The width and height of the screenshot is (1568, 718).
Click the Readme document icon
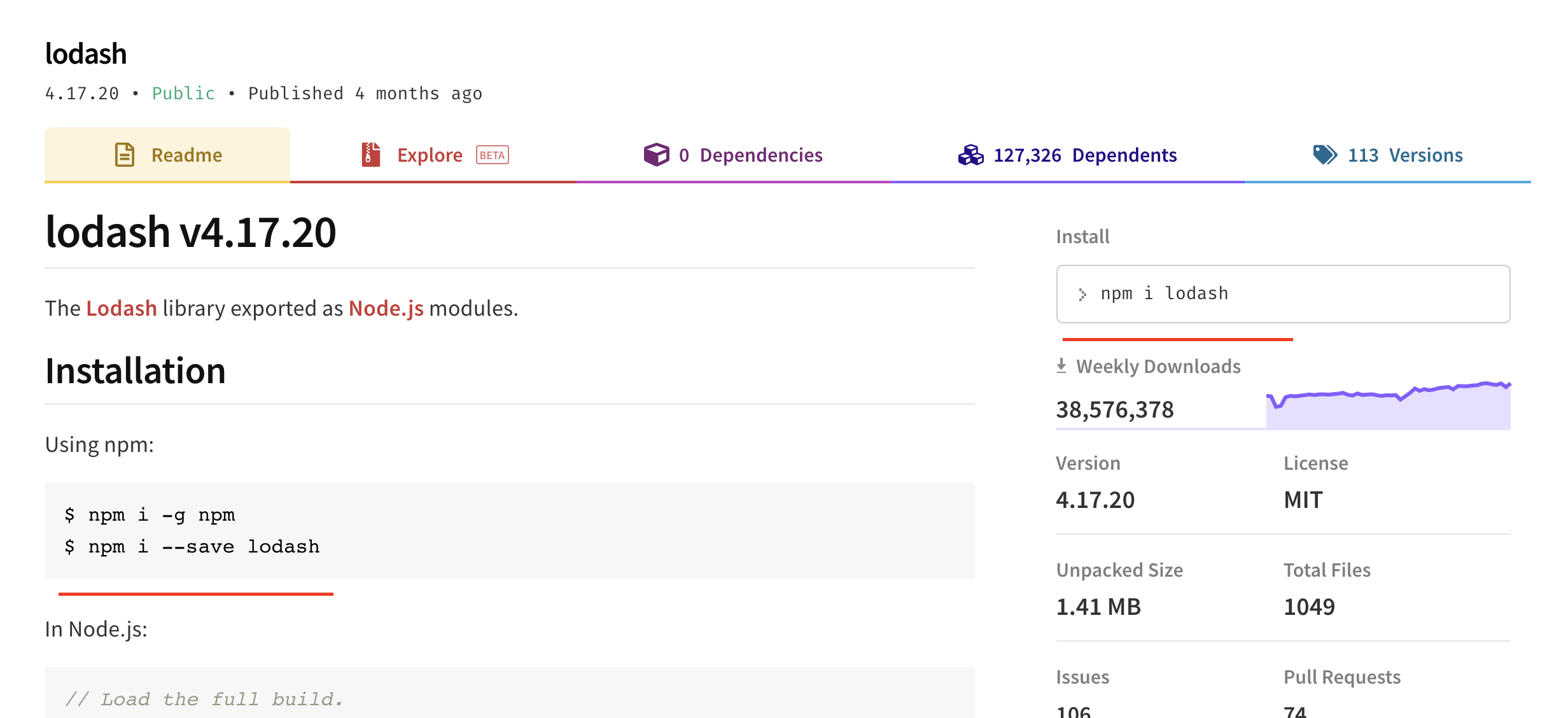[x=125, y=155]
